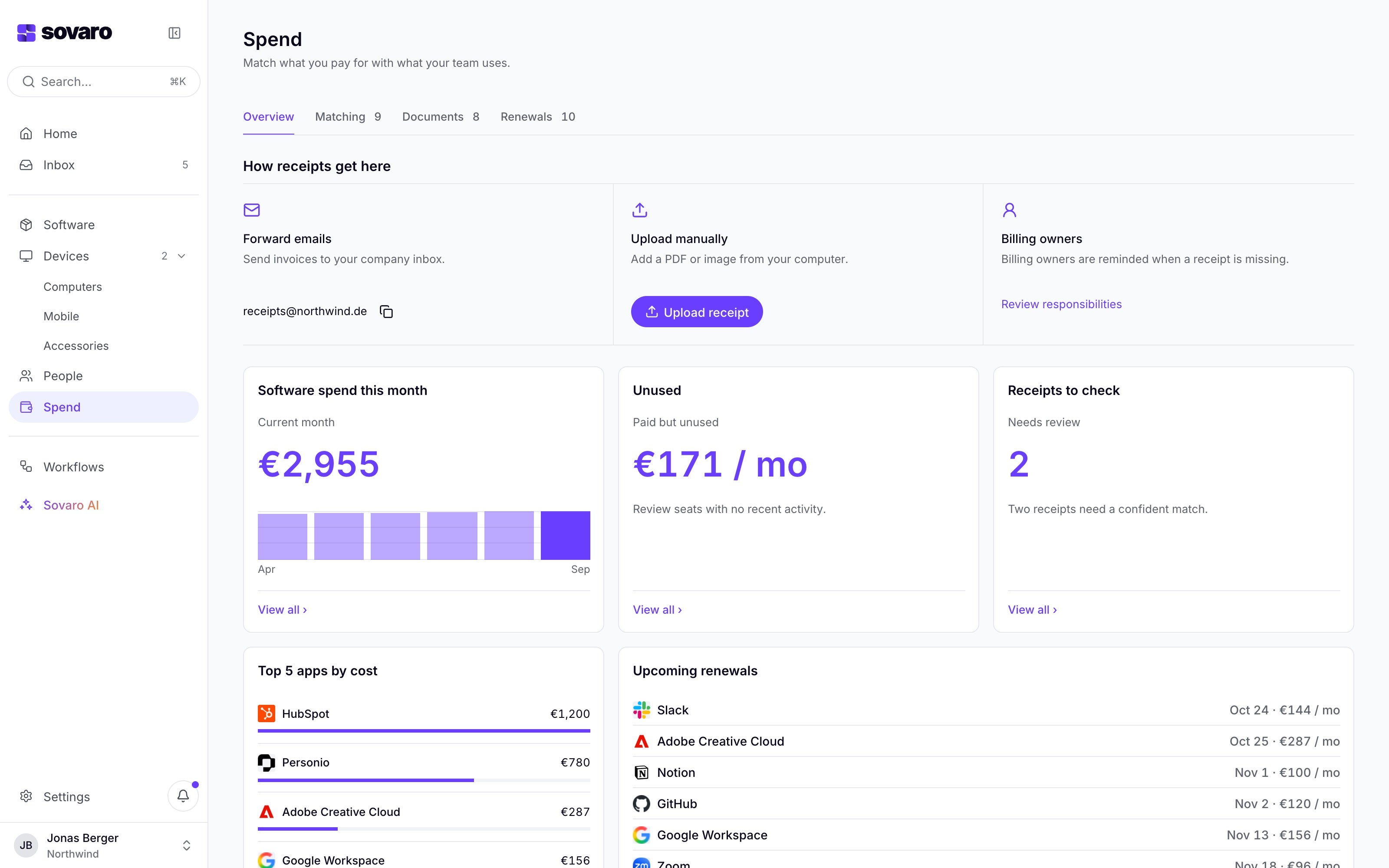Click the Settings gear icon

26,796
